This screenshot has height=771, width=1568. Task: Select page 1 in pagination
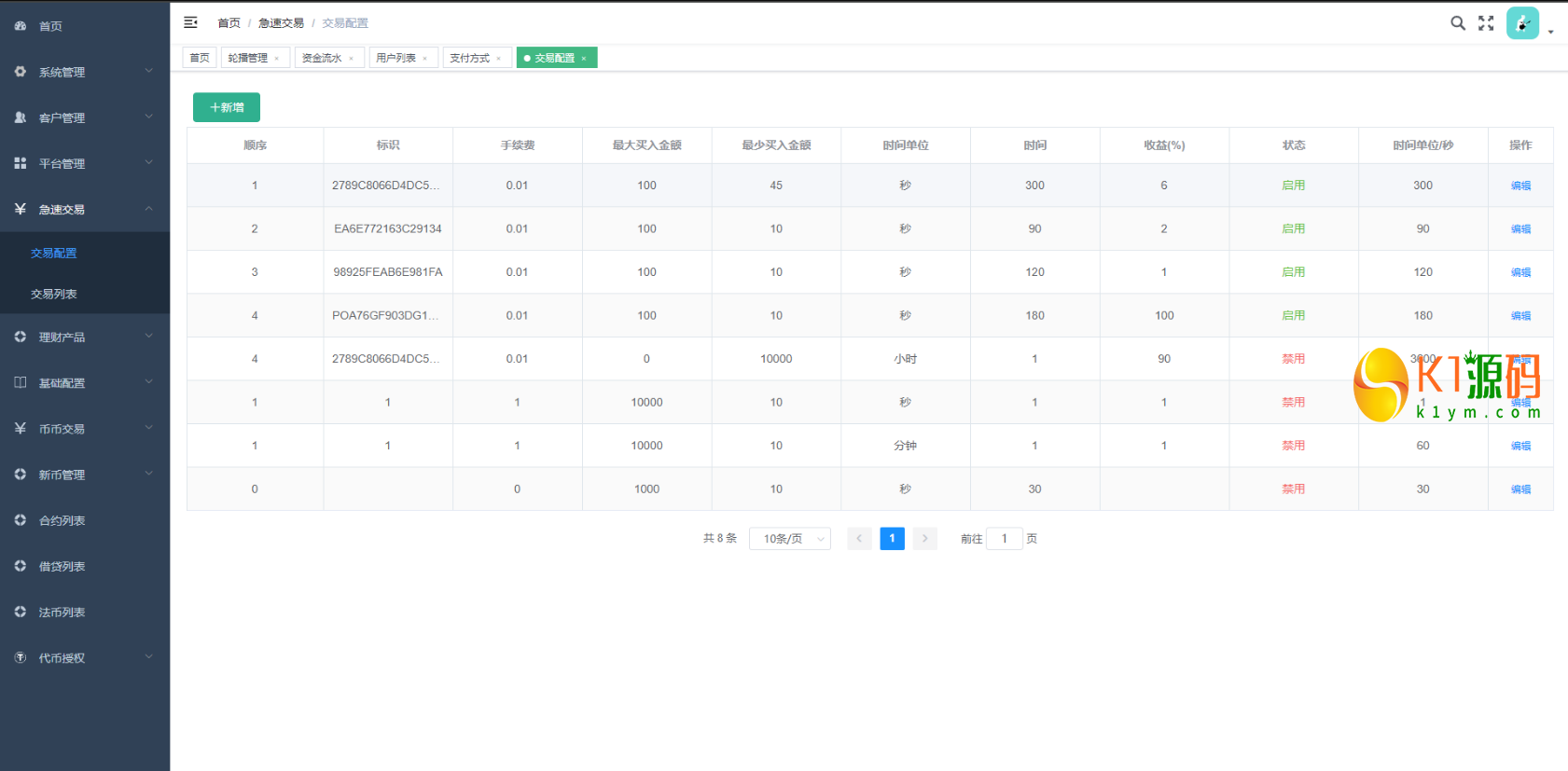(892, 539)
